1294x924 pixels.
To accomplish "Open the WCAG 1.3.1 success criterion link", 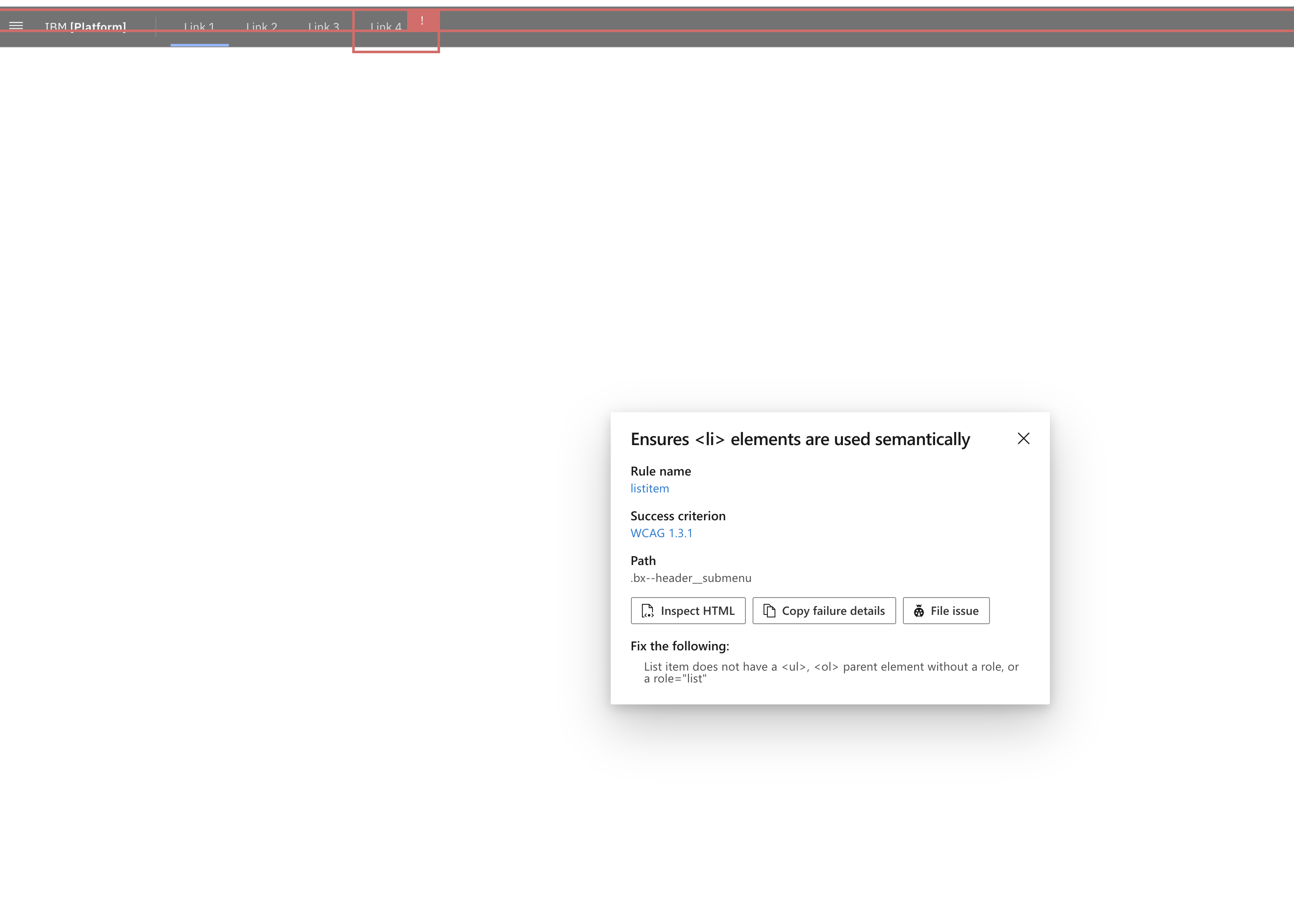I will click(661, 533).
